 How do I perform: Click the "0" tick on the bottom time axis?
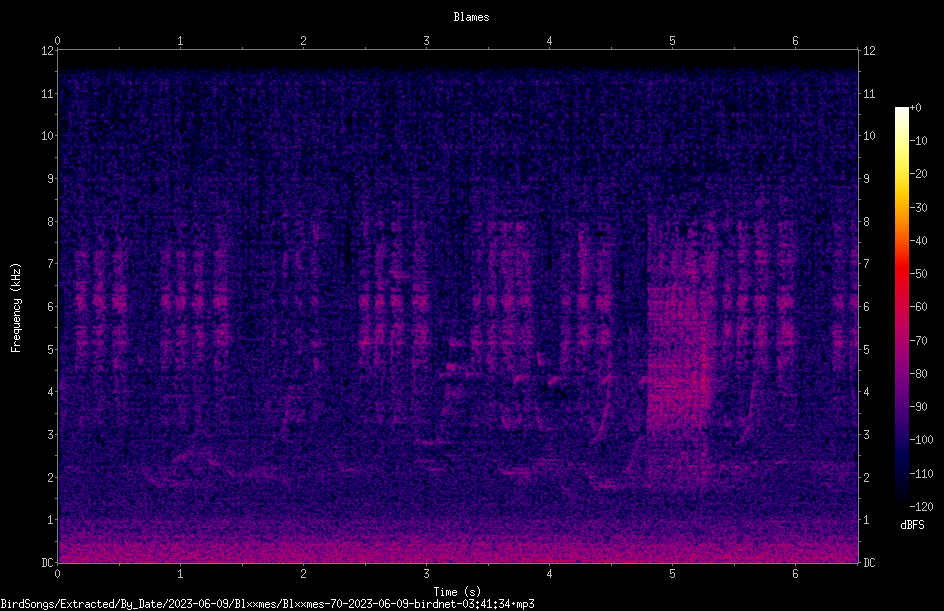(x=57, y=574)
